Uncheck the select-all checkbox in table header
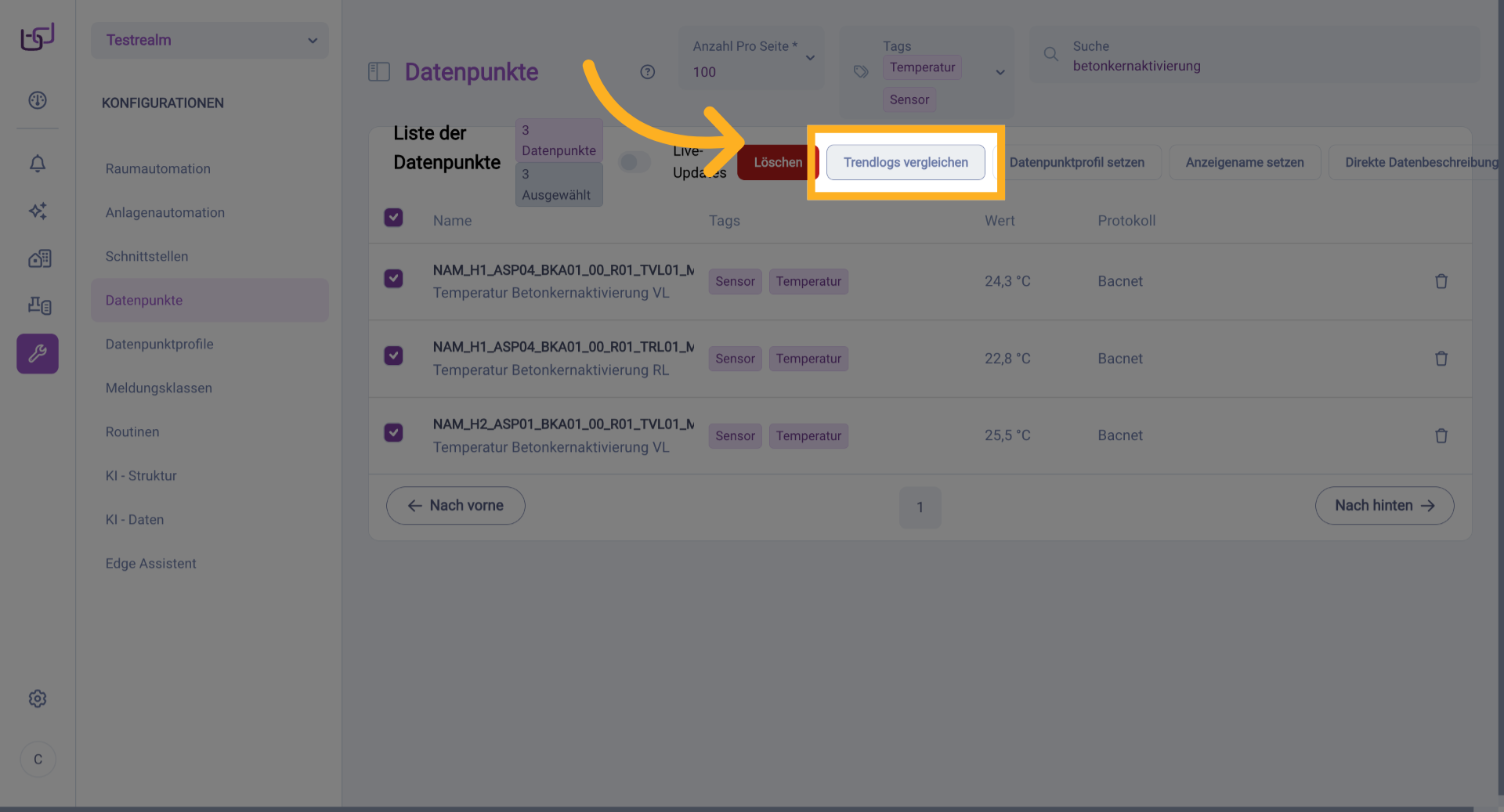The width and height of the screenshot is (1504, 812). pyautogui.click(x=393, y=218)
